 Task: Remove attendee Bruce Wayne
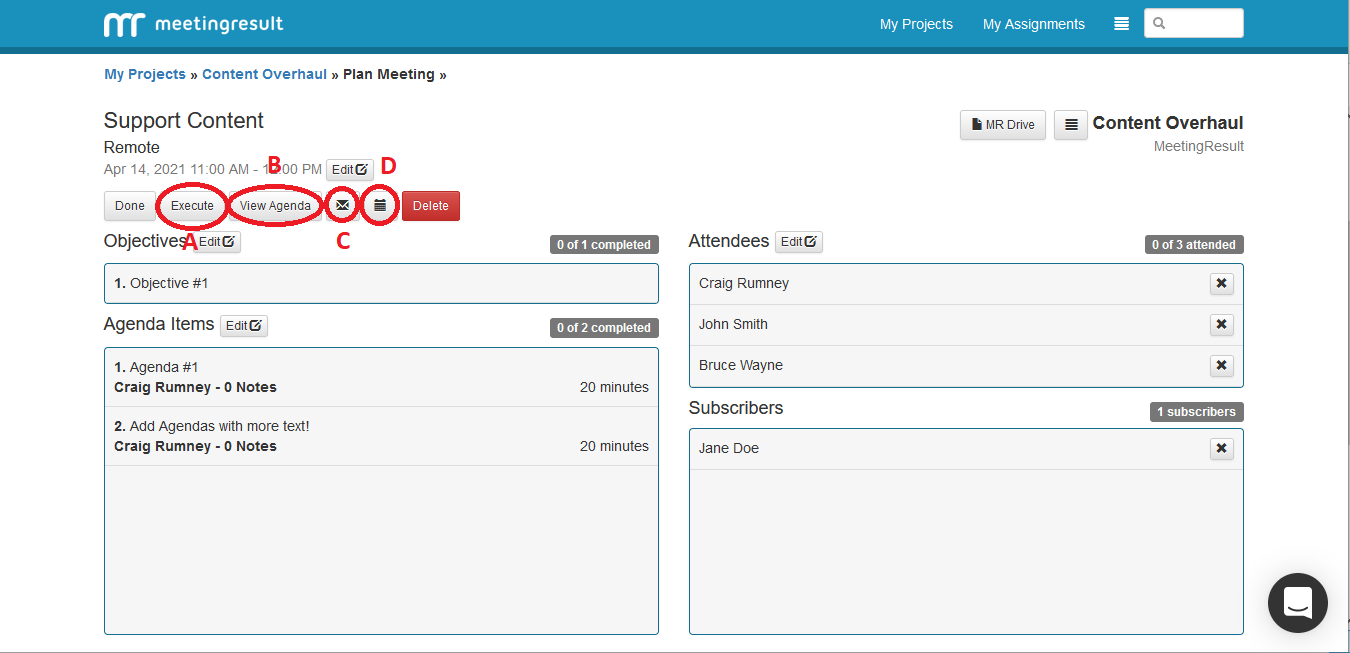pos(1221,366)
